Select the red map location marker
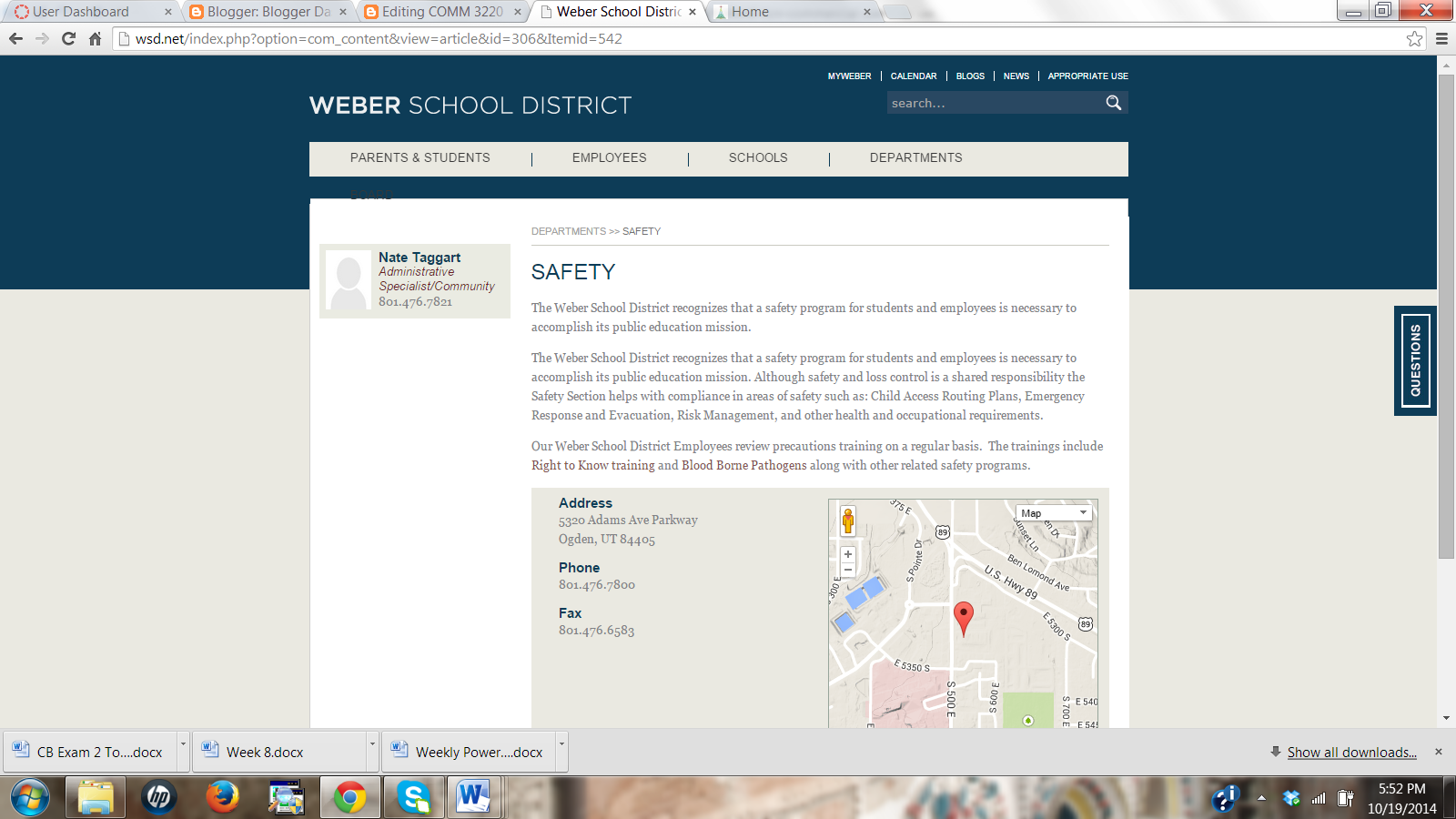The width and height of the screenshot is (1456, 819). click(x=963, y=619)
